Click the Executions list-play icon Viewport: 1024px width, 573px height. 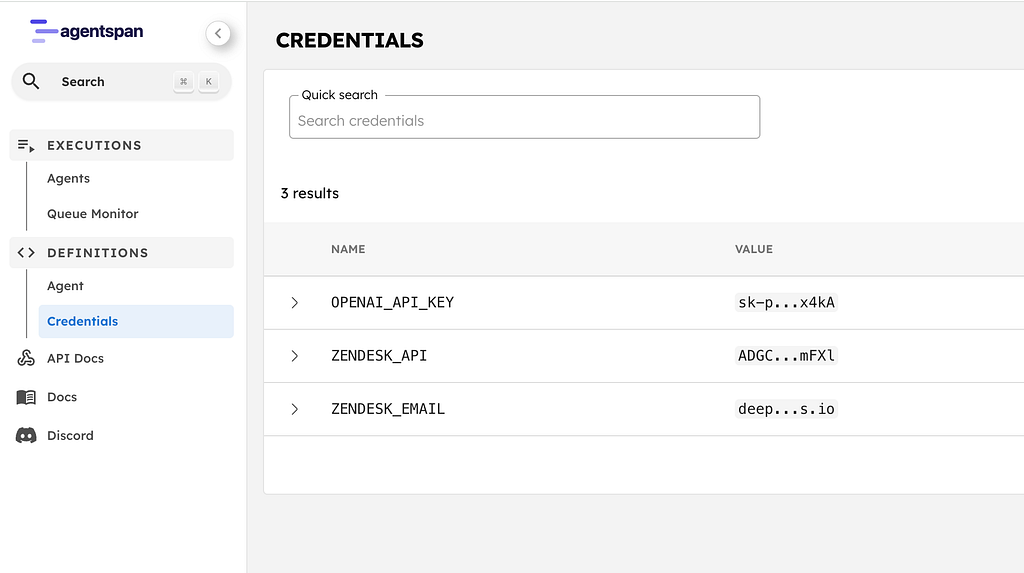(x=26, y=146)
